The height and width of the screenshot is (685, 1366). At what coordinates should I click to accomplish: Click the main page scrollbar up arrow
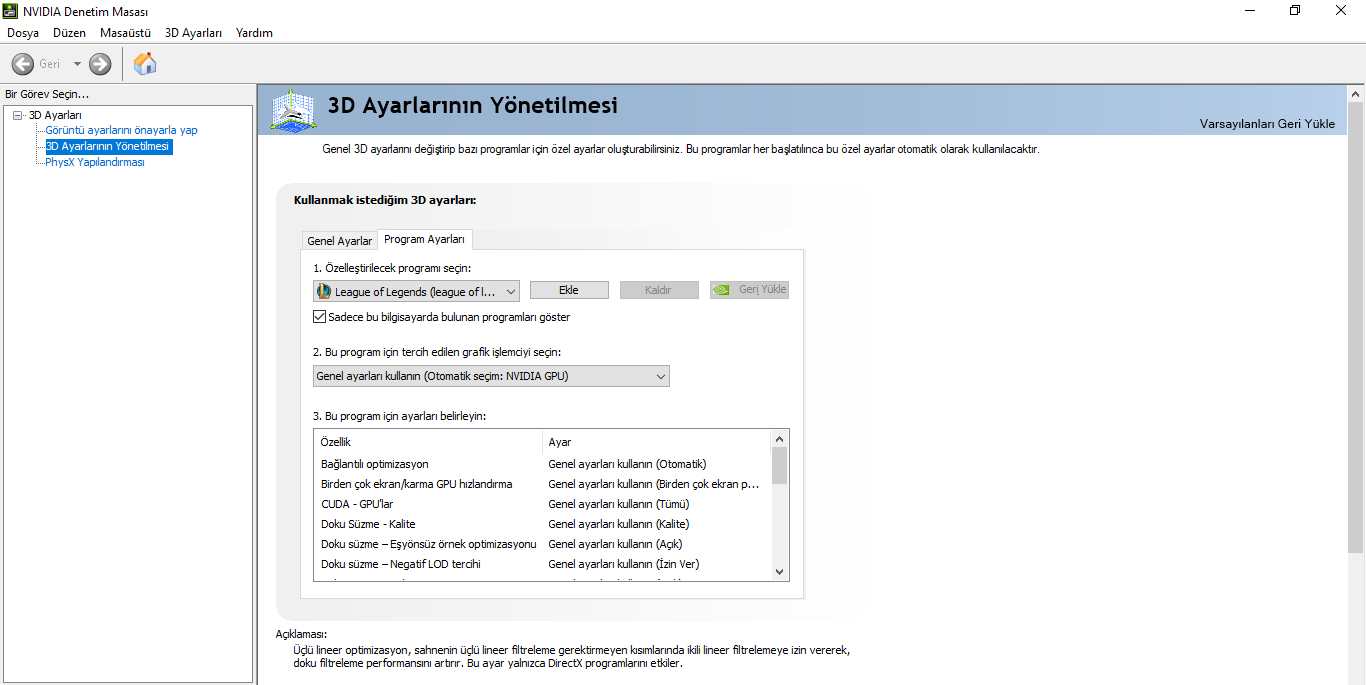pyautogui.click(x=1356, y=94)
